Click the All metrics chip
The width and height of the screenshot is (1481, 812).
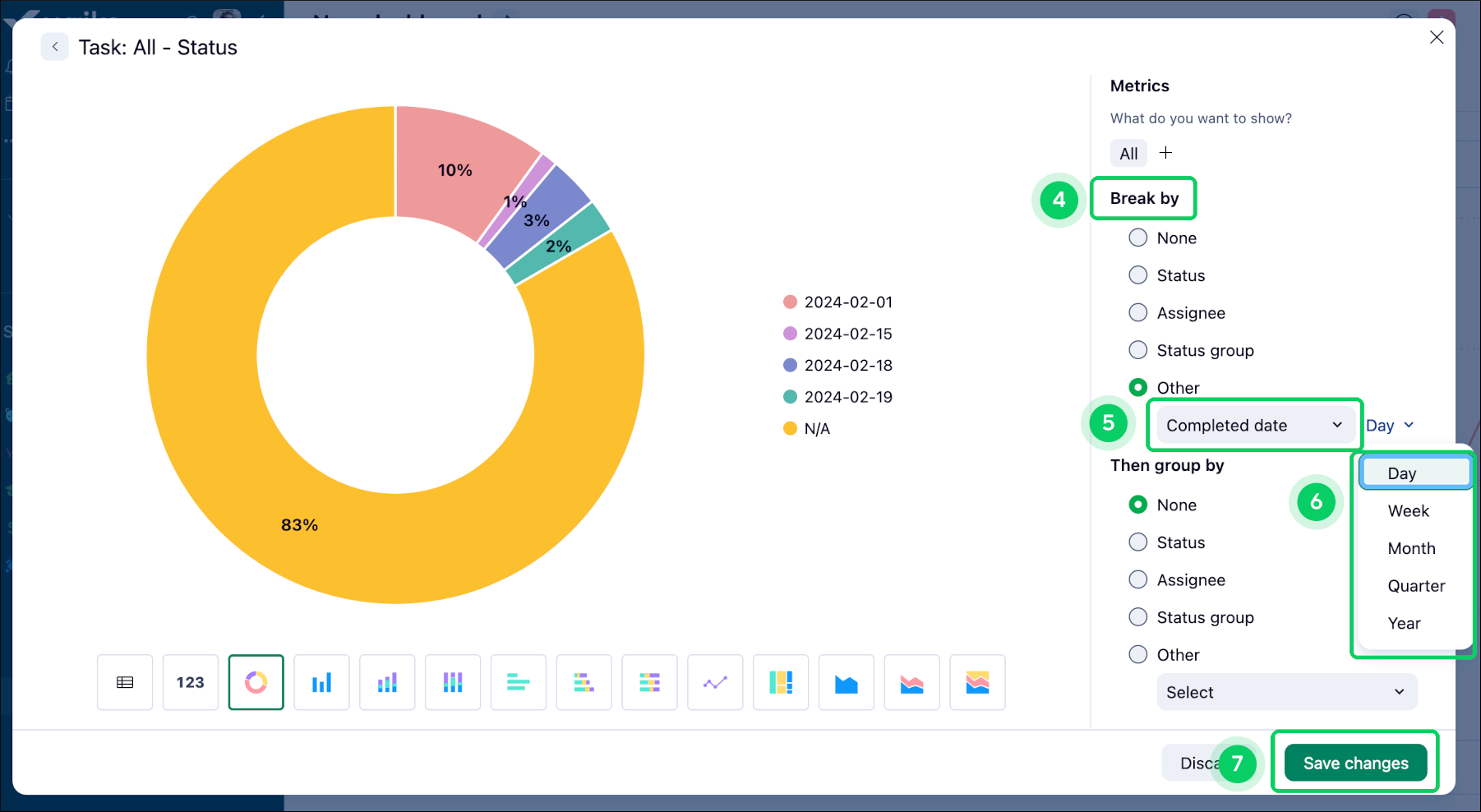[x=1128, y=153]
